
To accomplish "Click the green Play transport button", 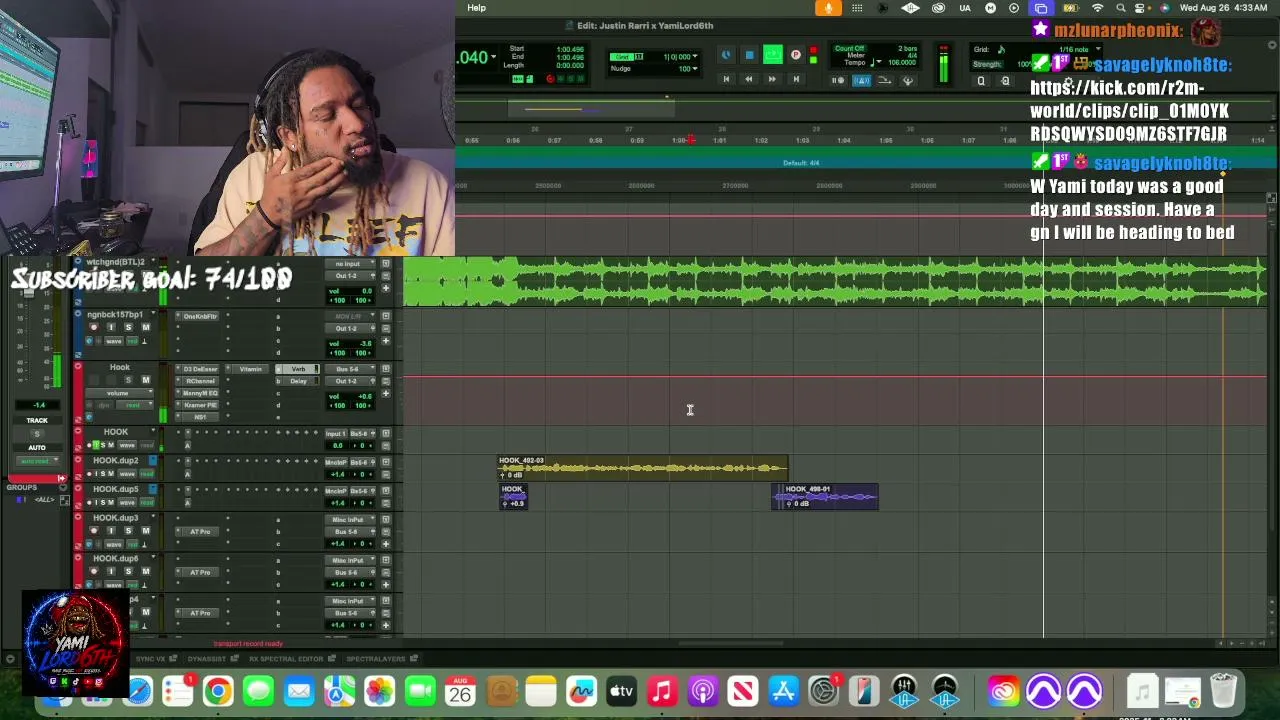I will (772, 55).
